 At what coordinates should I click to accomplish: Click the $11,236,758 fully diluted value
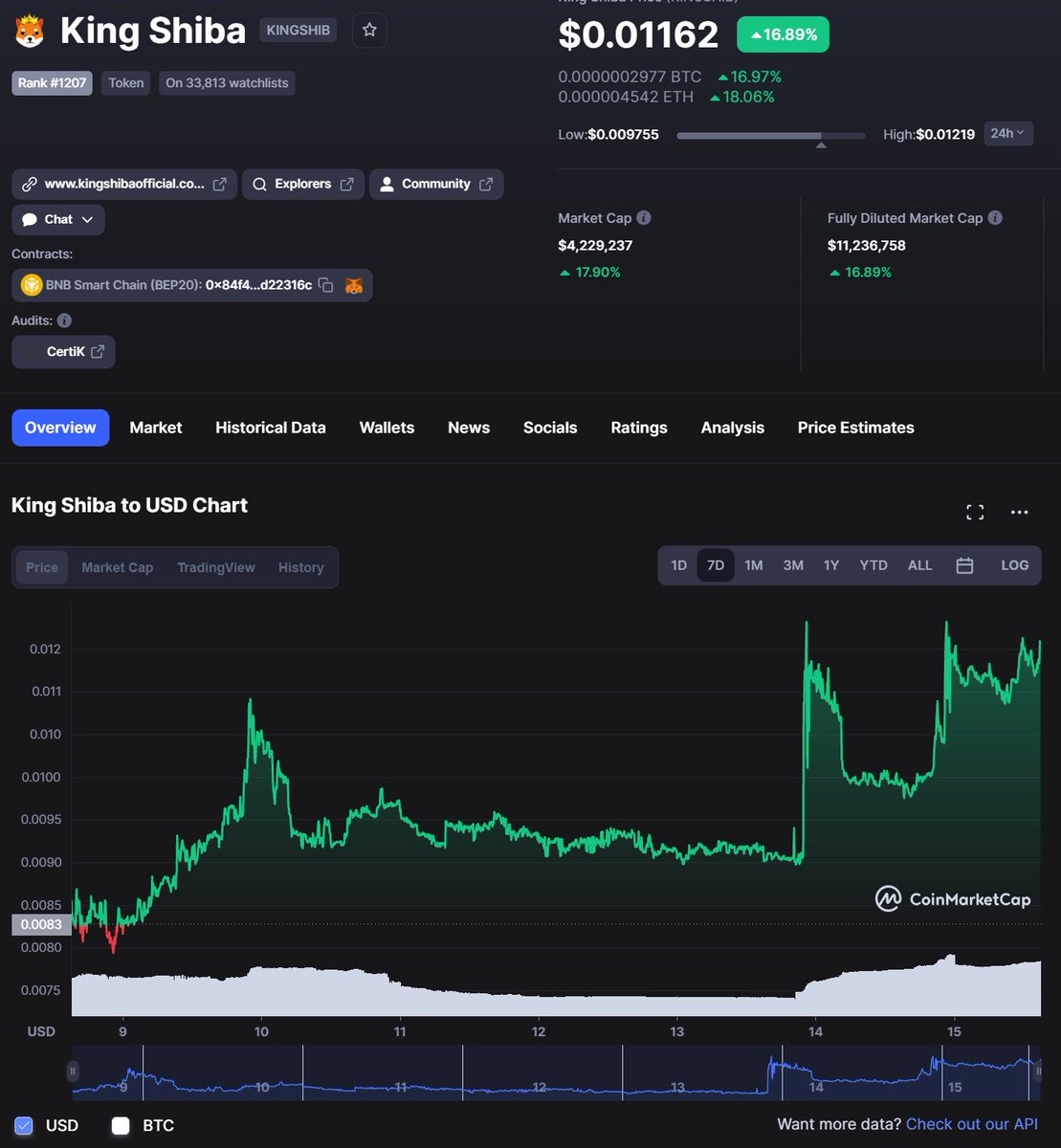(x=867, y=246)
